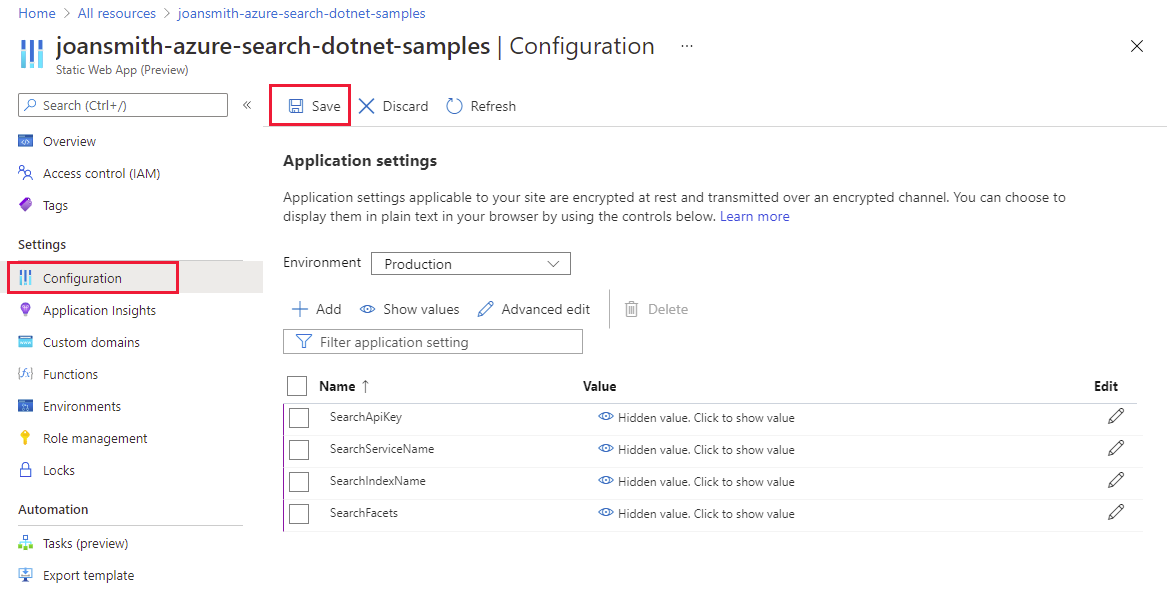Click the Save disk icon

tap(296, 106)
